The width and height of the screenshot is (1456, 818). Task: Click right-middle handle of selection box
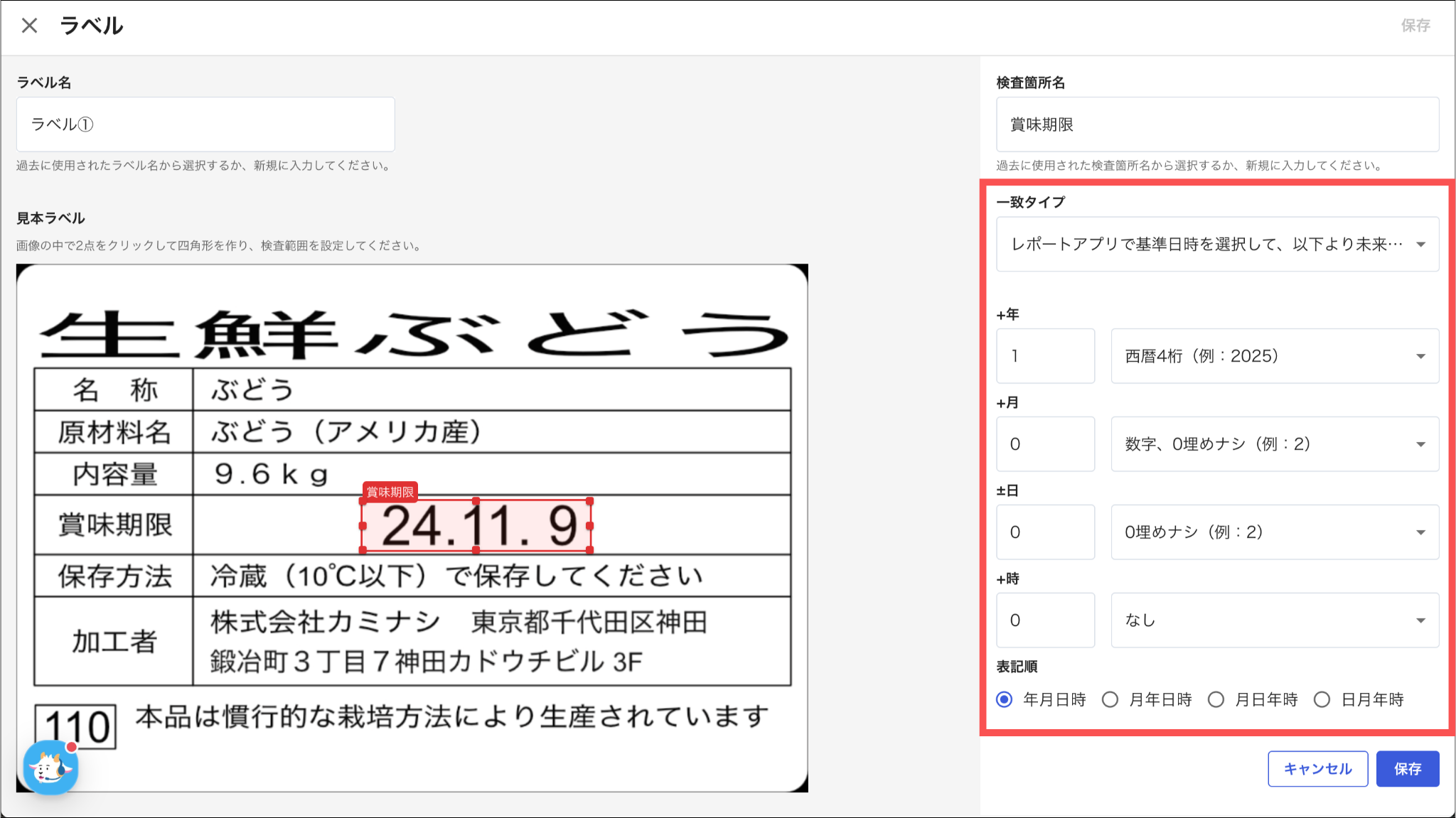click(589, 526)
